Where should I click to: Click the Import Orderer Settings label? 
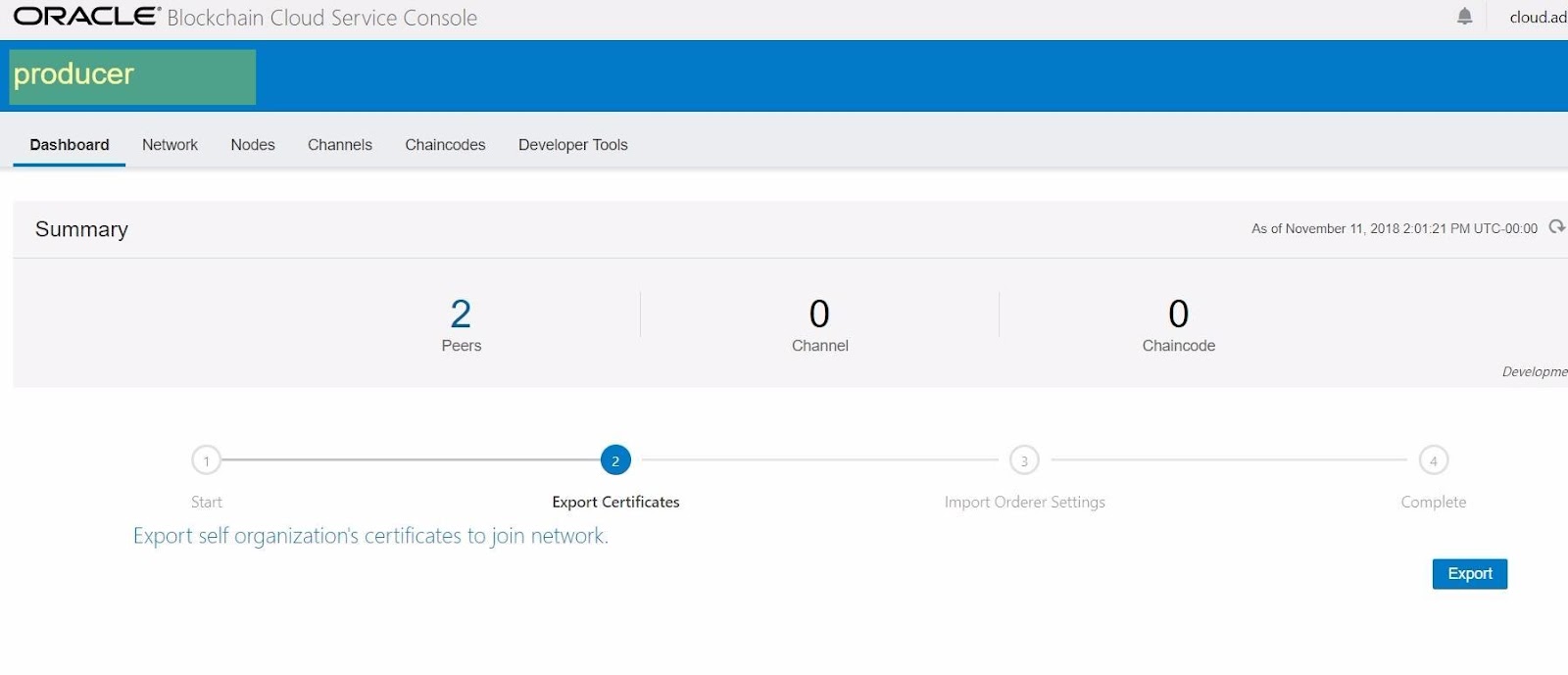pos(1024,502)
